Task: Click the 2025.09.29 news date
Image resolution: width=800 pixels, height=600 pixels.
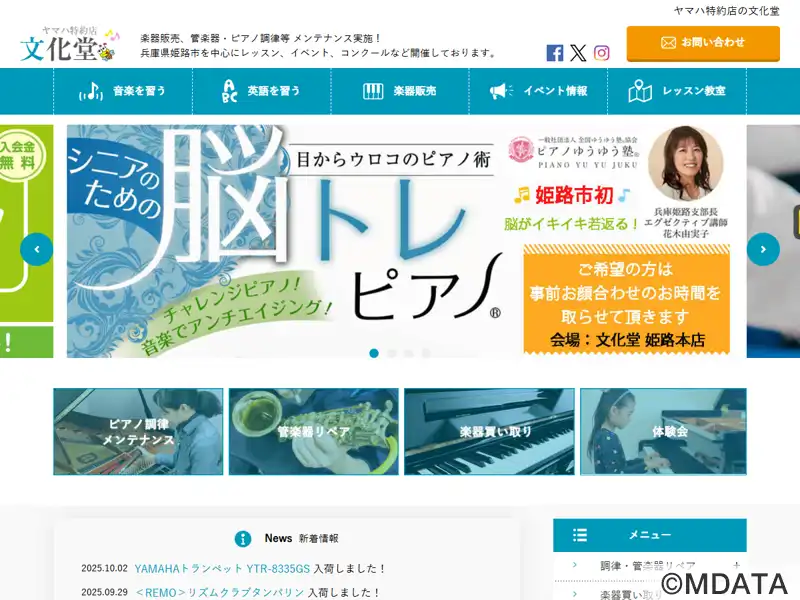Action: (x=105, y=592)
